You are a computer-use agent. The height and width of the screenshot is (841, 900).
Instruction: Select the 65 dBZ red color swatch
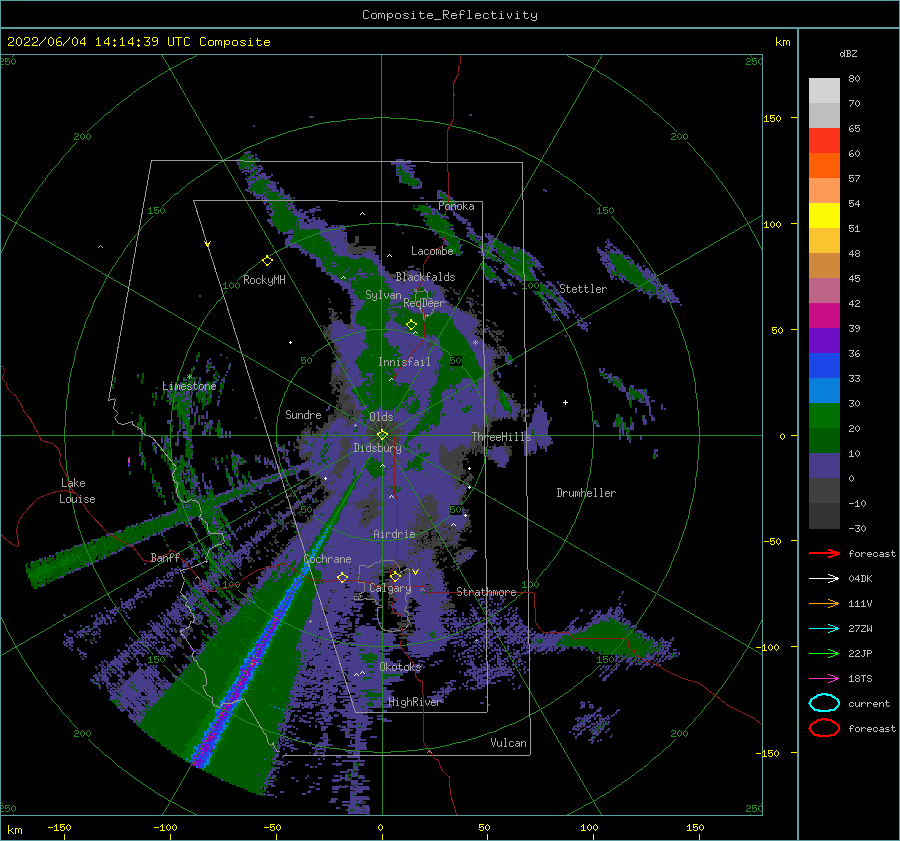tap(824, 140)
